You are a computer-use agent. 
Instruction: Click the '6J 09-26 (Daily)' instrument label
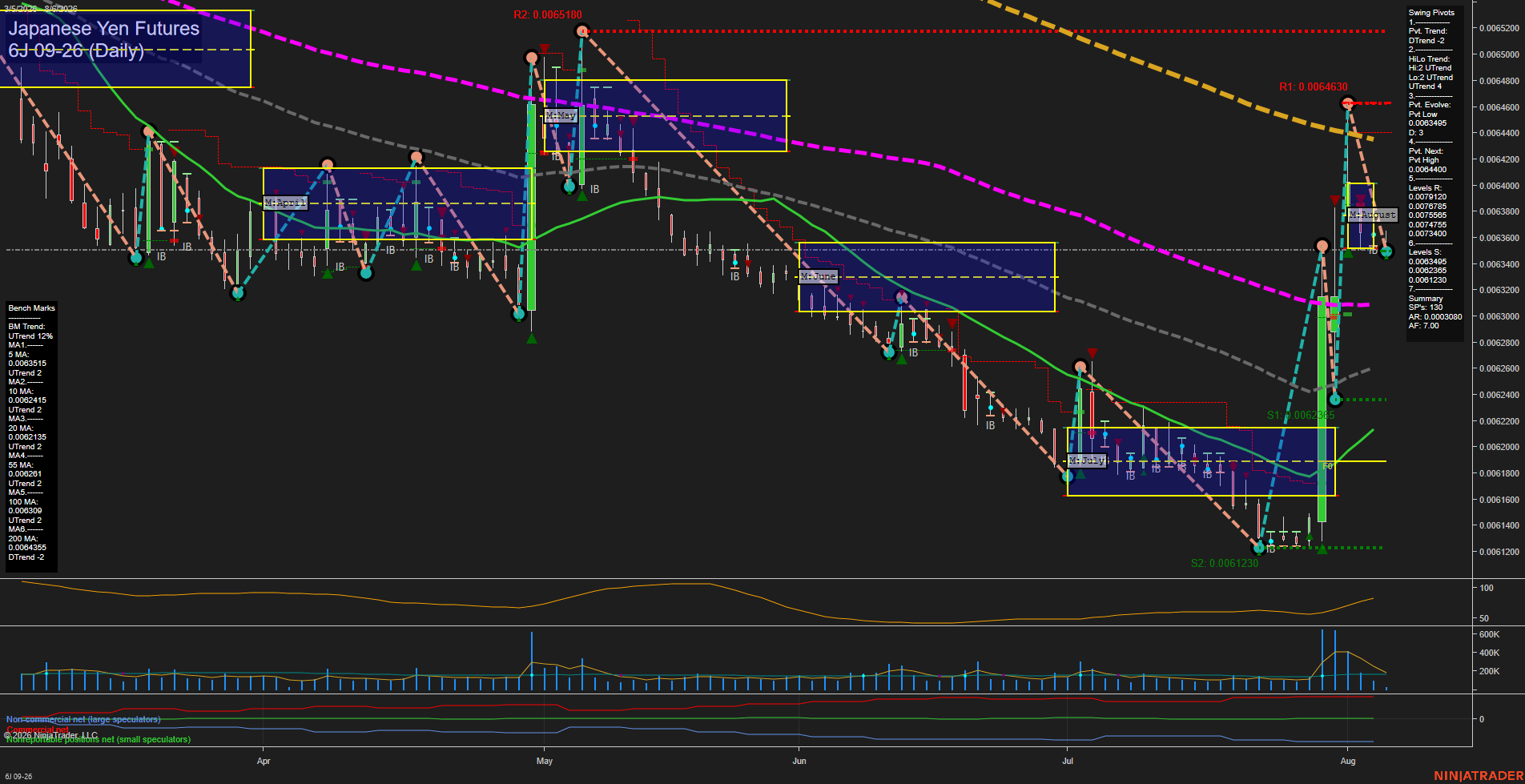tap(76, 51)
